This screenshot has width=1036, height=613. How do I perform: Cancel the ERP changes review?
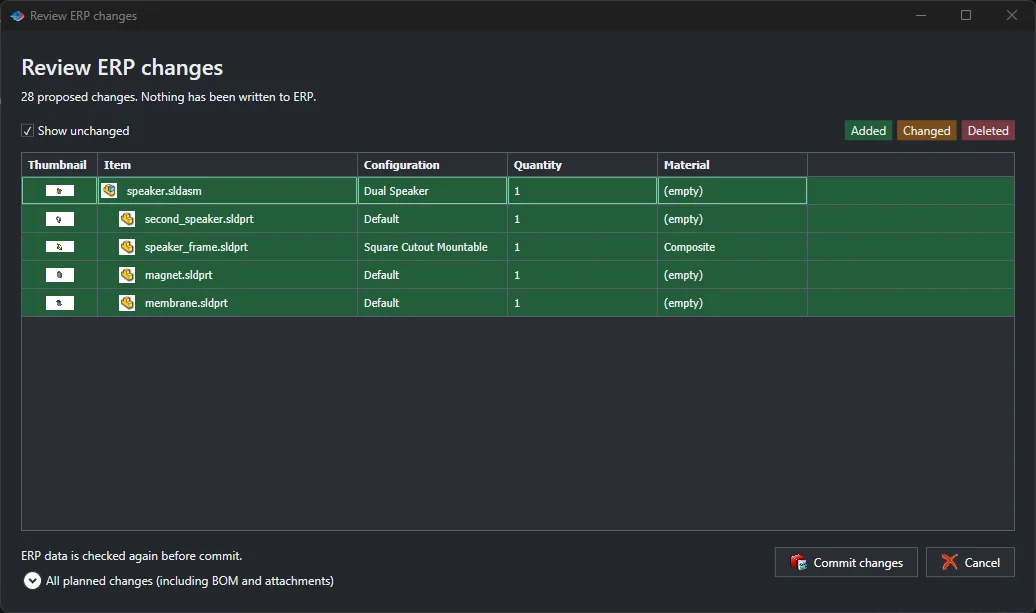[970, 562]
